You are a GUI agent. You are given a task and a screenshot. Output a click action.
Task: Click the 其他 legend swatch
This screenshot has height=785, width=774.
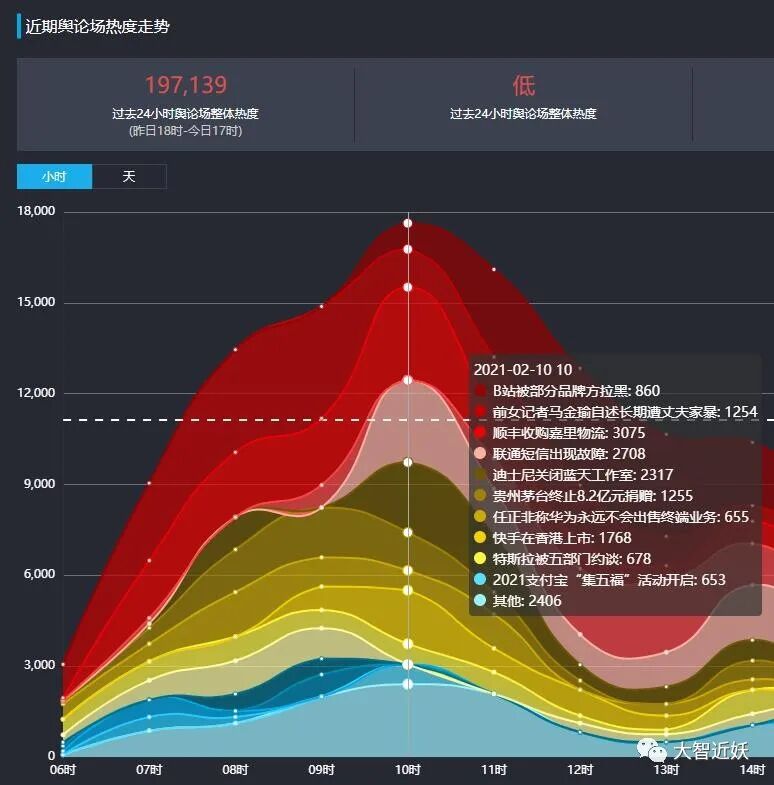tap(481, 601)
